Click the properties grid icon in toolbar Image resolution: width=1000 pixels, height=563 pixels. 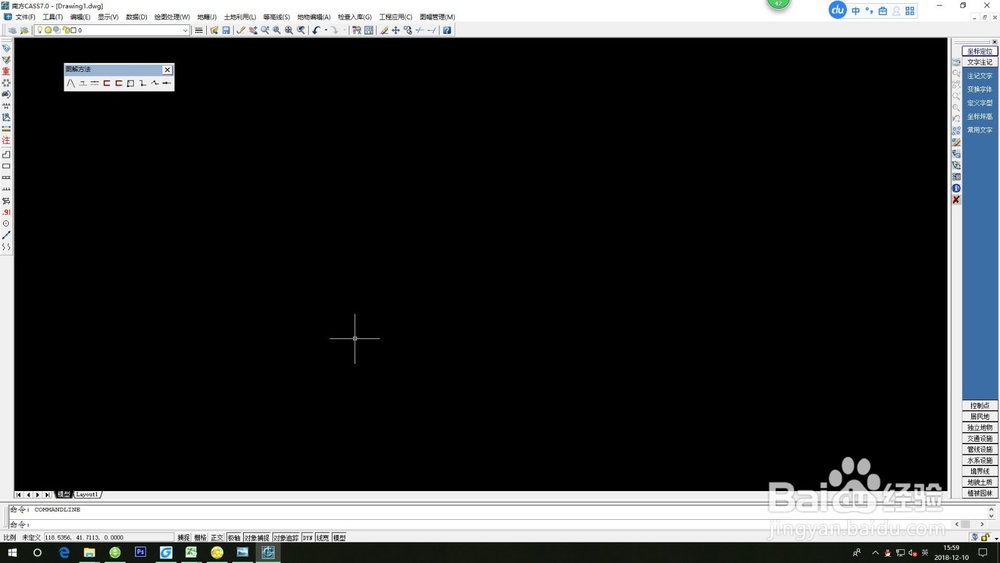click(x=369, y=30)
